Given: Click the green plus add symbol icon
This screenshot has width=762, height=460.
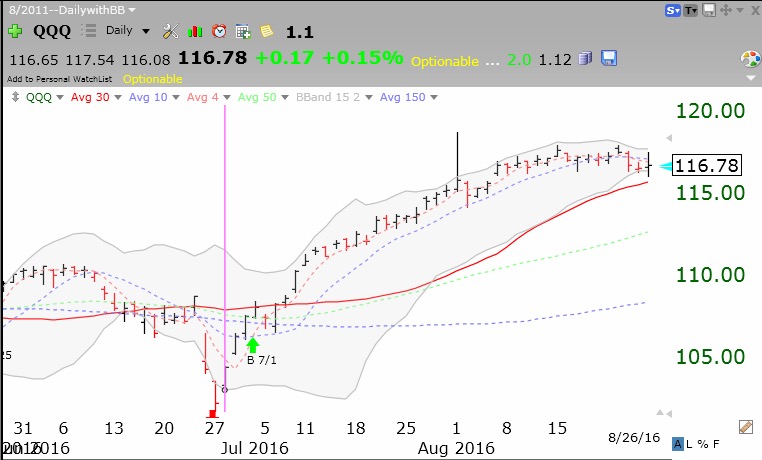Looking at the screenshot, I should click(x=15, y=31).
